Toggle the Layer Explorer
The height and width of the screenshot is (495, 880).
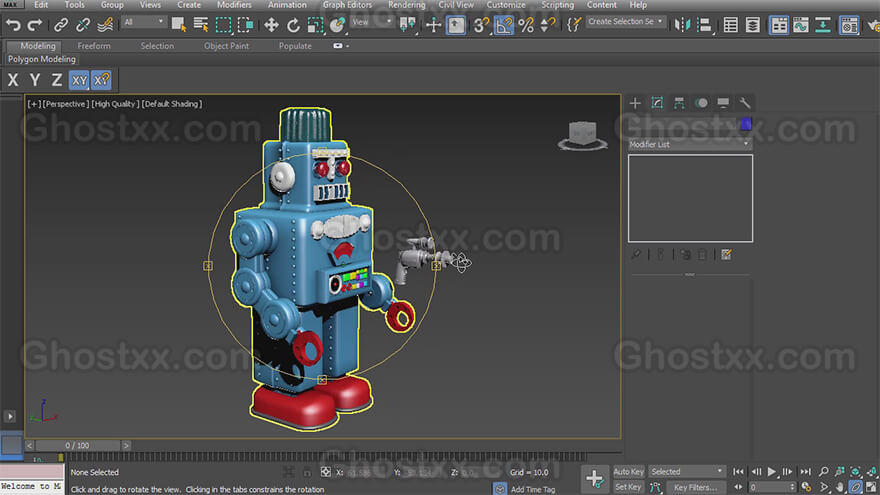pos(753,25)
